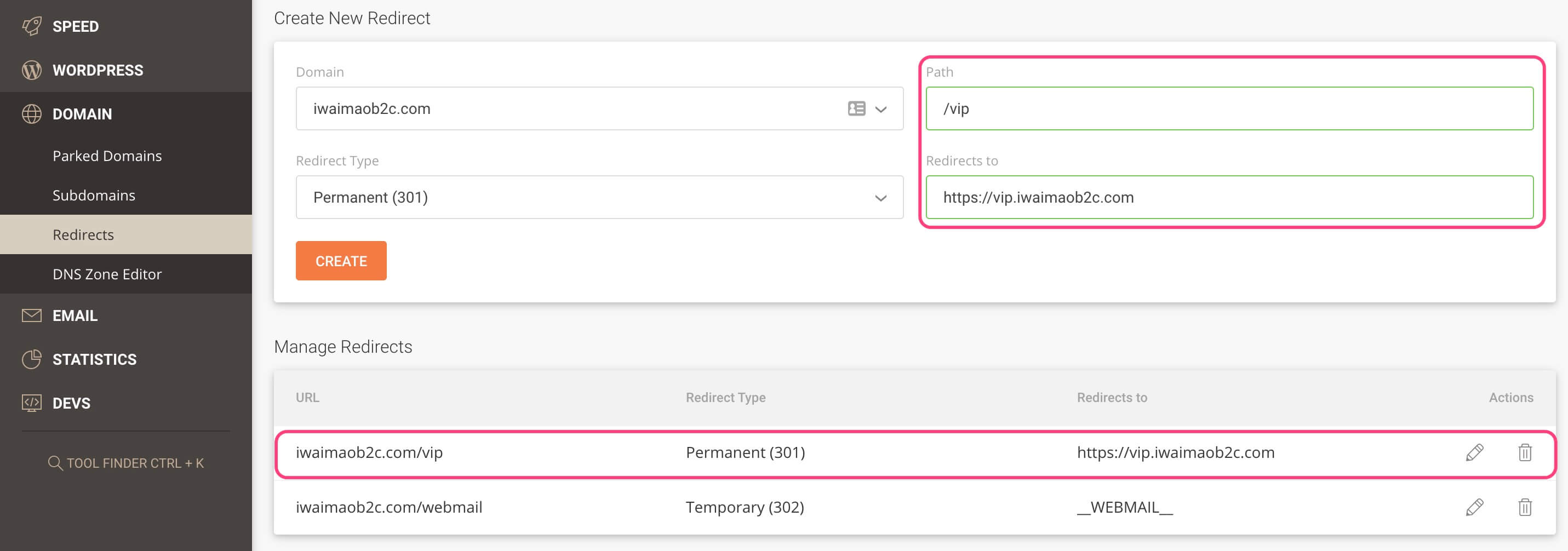Click the WordPress logo icon
The image size is (1568, 551).
point(32,70)
